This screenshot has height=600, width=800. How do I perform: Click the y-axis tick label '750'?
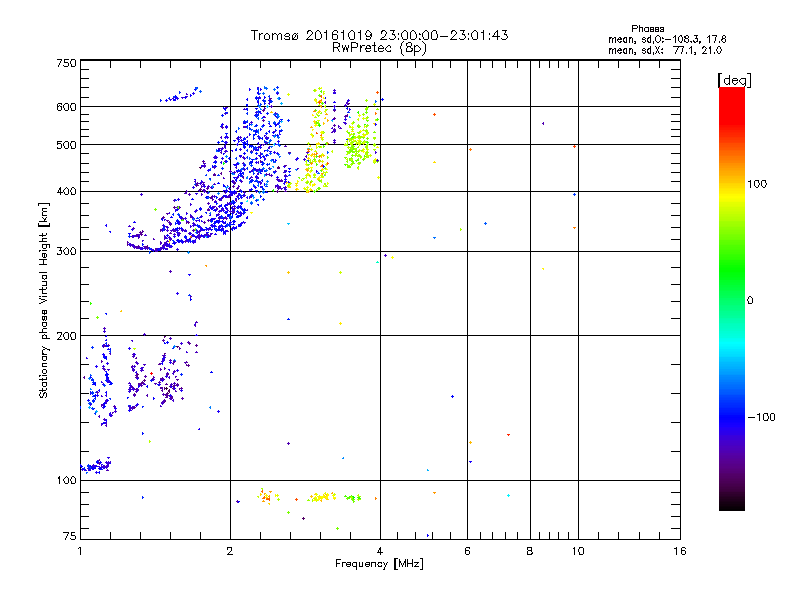pos(66,63)
